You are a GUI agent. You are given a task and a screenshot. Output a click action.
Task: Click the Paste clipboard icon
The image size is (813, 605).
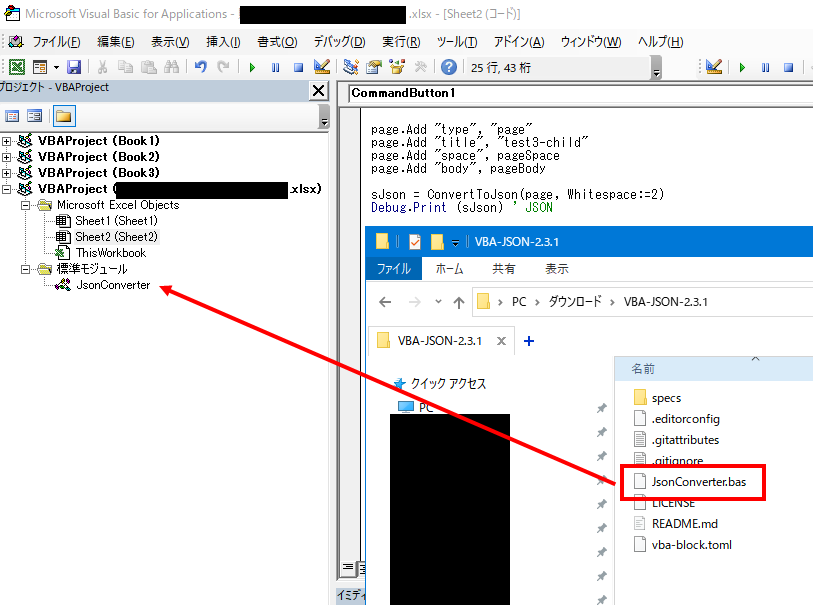coord(149,67)
